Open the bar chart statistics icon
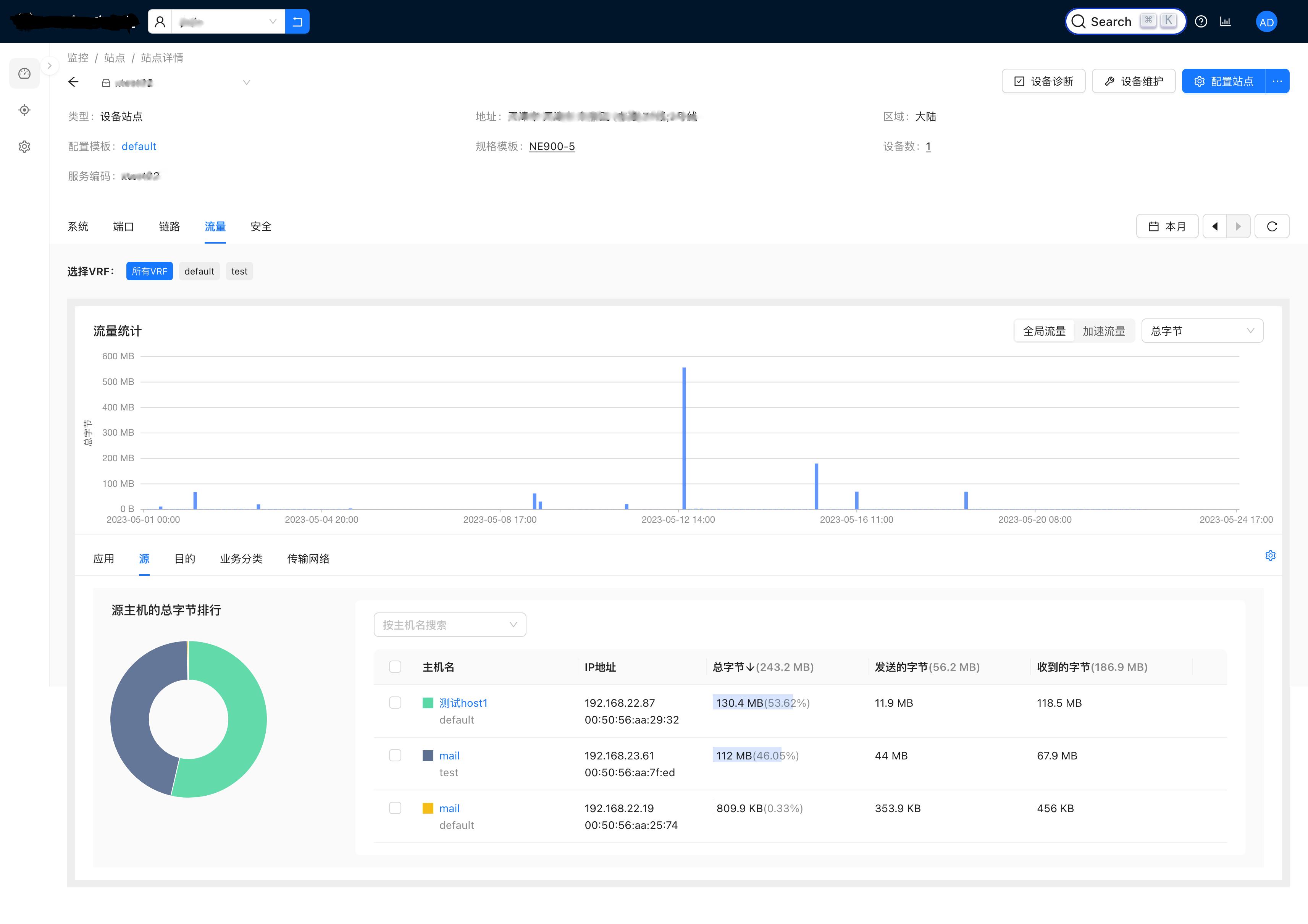1308x924 pixels. [x=1226, y=22]
